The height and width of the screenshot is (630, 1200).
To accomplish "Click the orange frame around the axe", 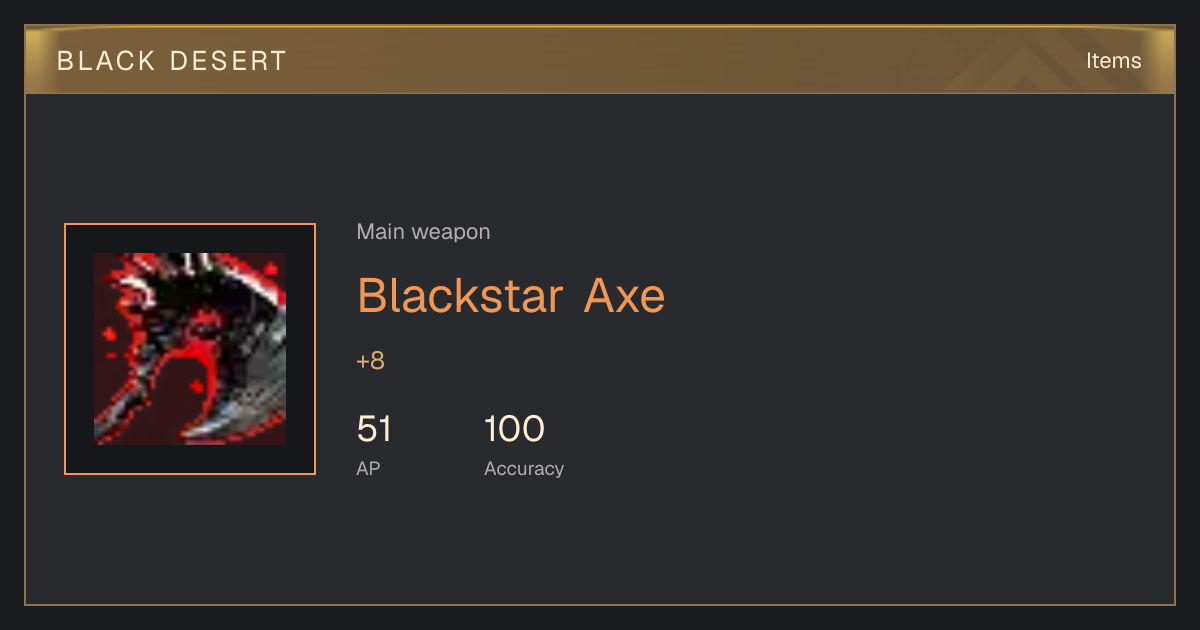I will [x=190, y=224].
